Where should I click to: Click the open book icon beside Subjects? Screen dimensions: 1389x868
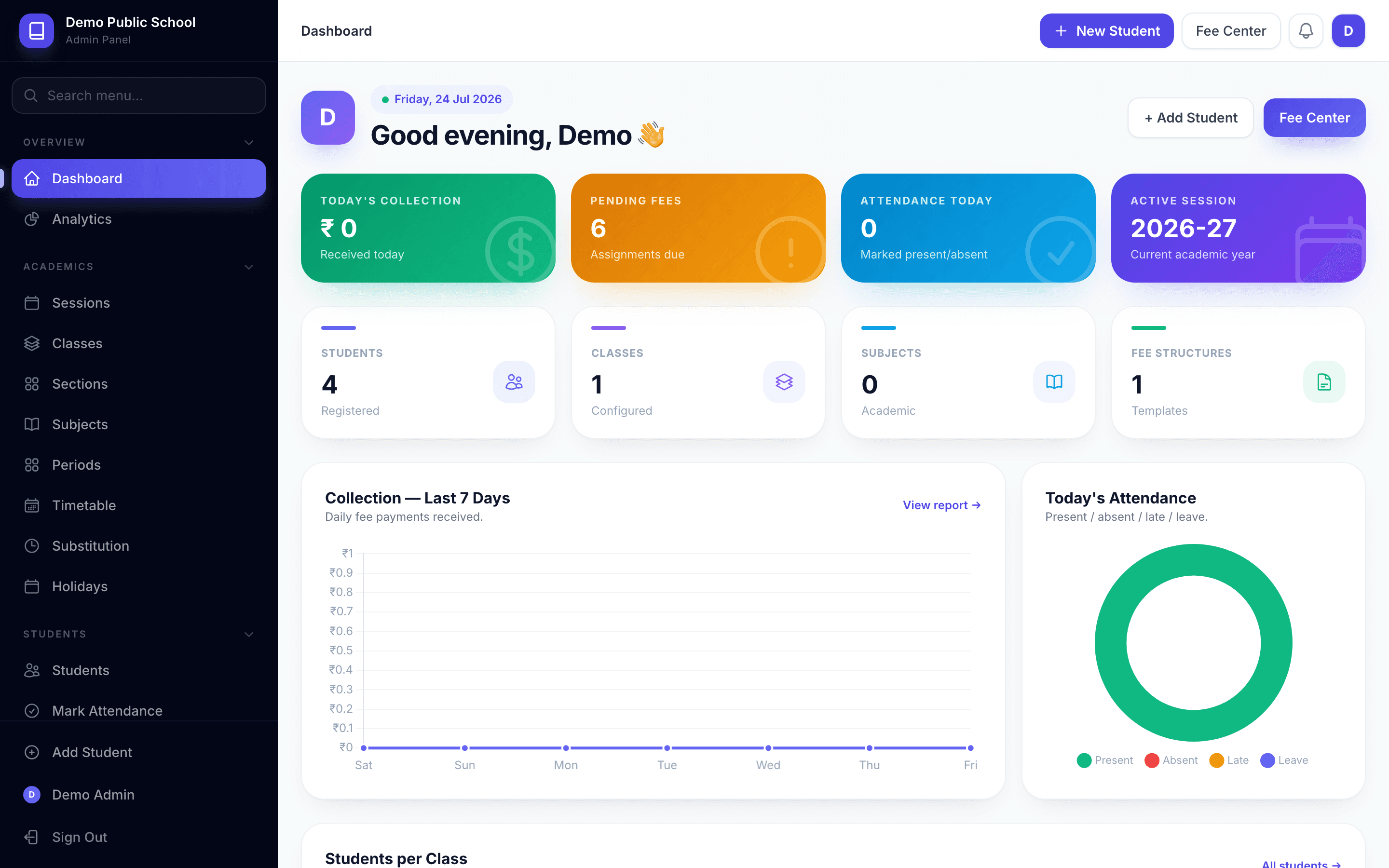[32, 424]
